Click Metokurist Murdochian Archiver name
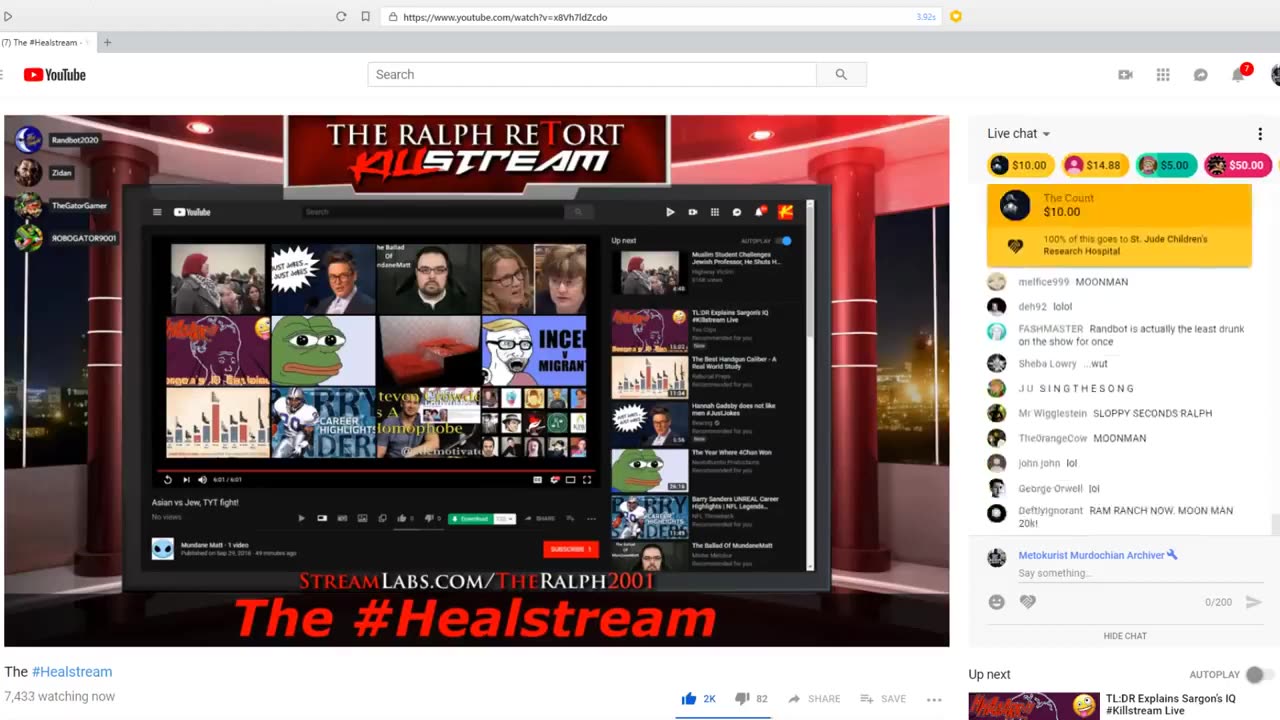Image resolution: width=1280 pixels, height=720 pixels. [x=1091, y=555]
